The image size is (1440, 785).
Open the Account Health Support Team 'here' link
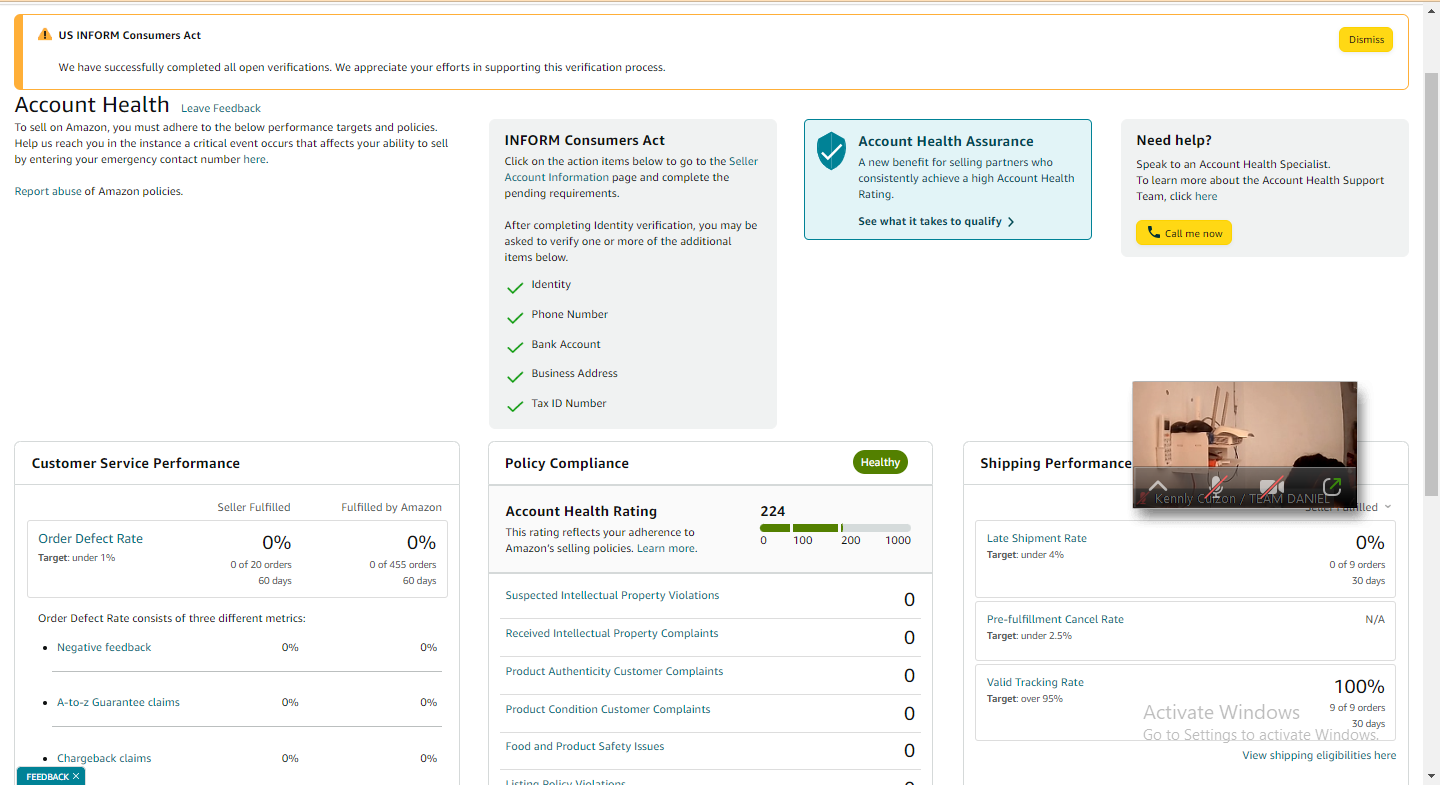click(x=1206, y=196)
